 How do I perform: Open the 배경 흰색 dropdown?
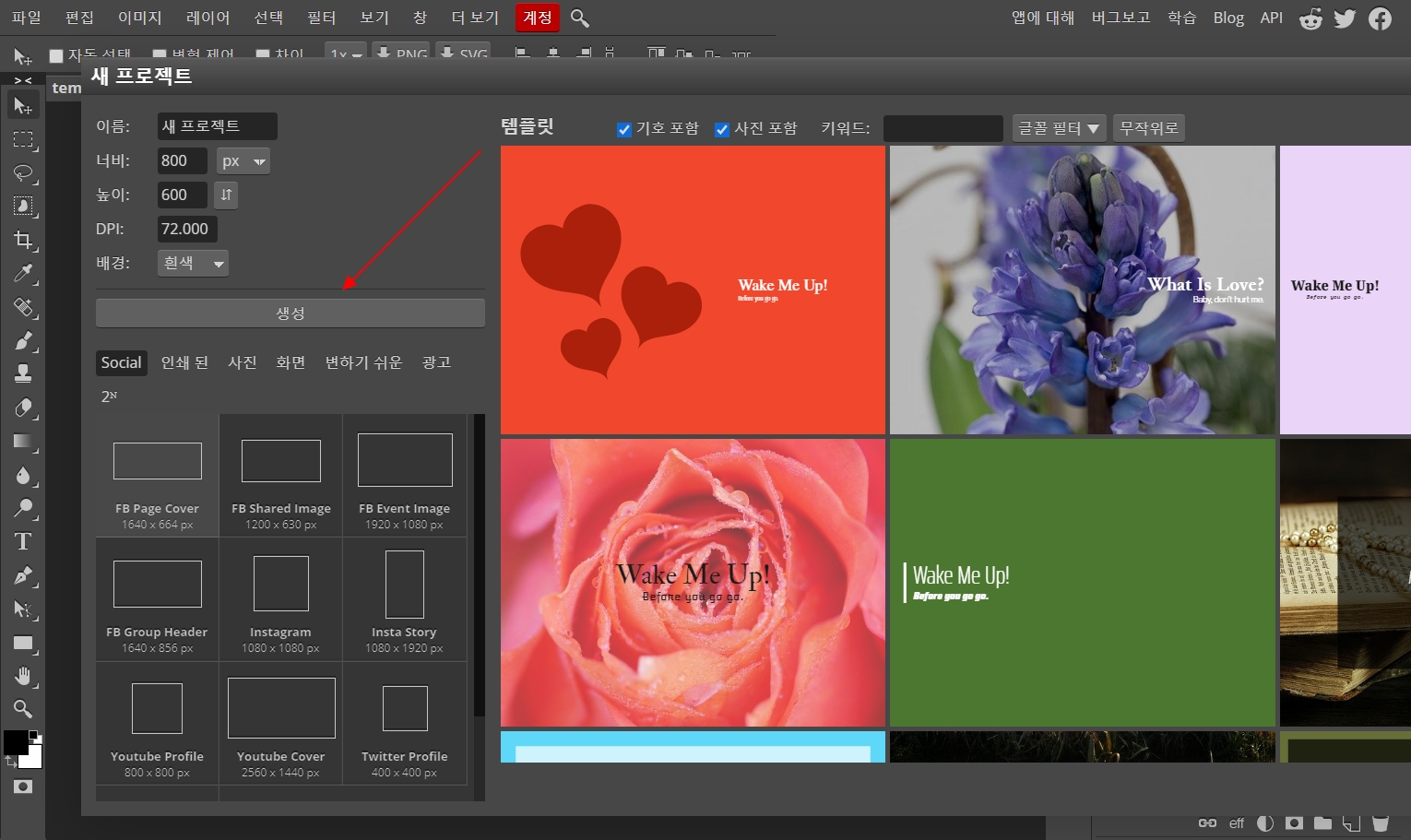coord(193,263)
